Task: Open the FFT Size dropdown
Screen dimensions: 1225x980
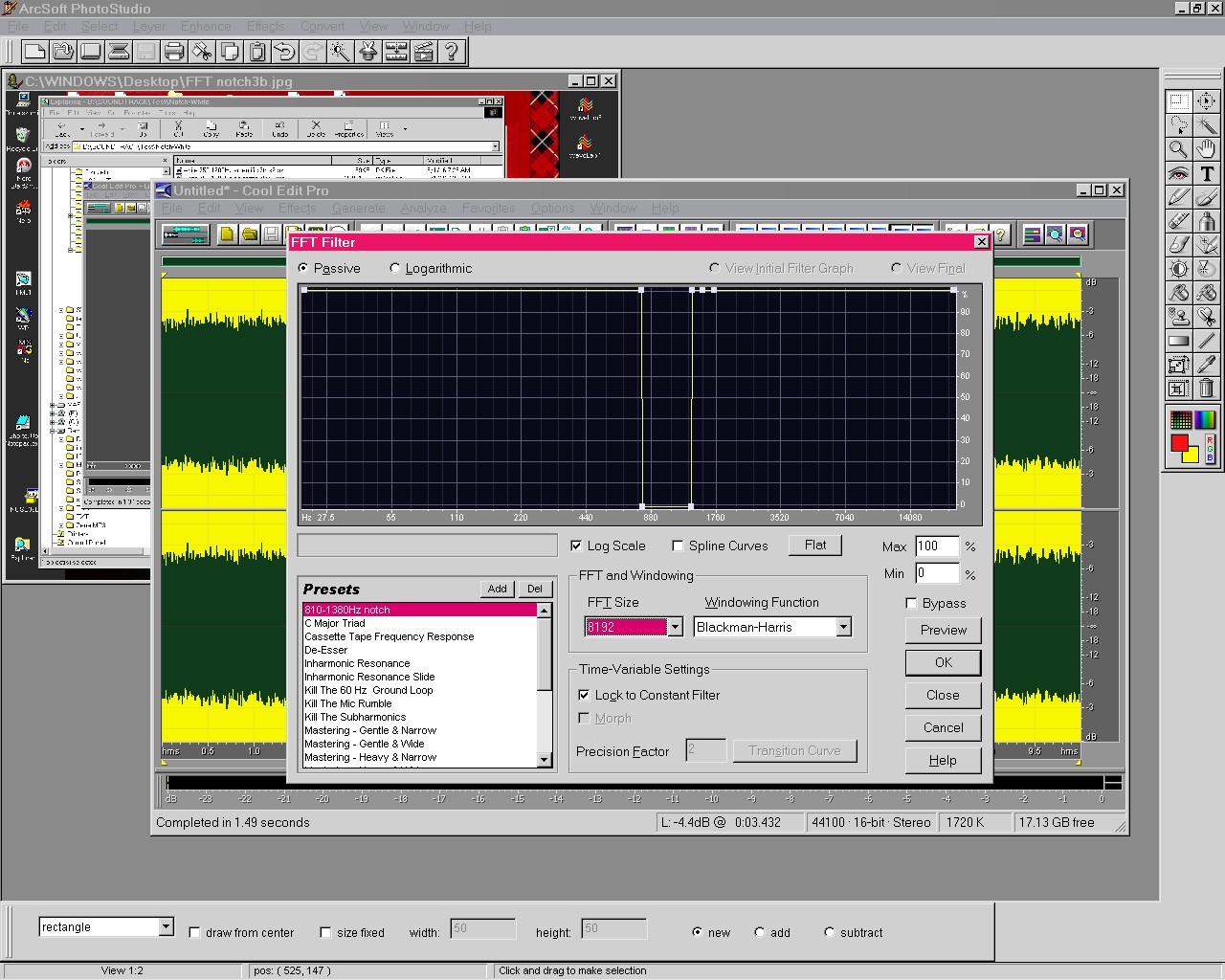Action: [x=675, y=627]
